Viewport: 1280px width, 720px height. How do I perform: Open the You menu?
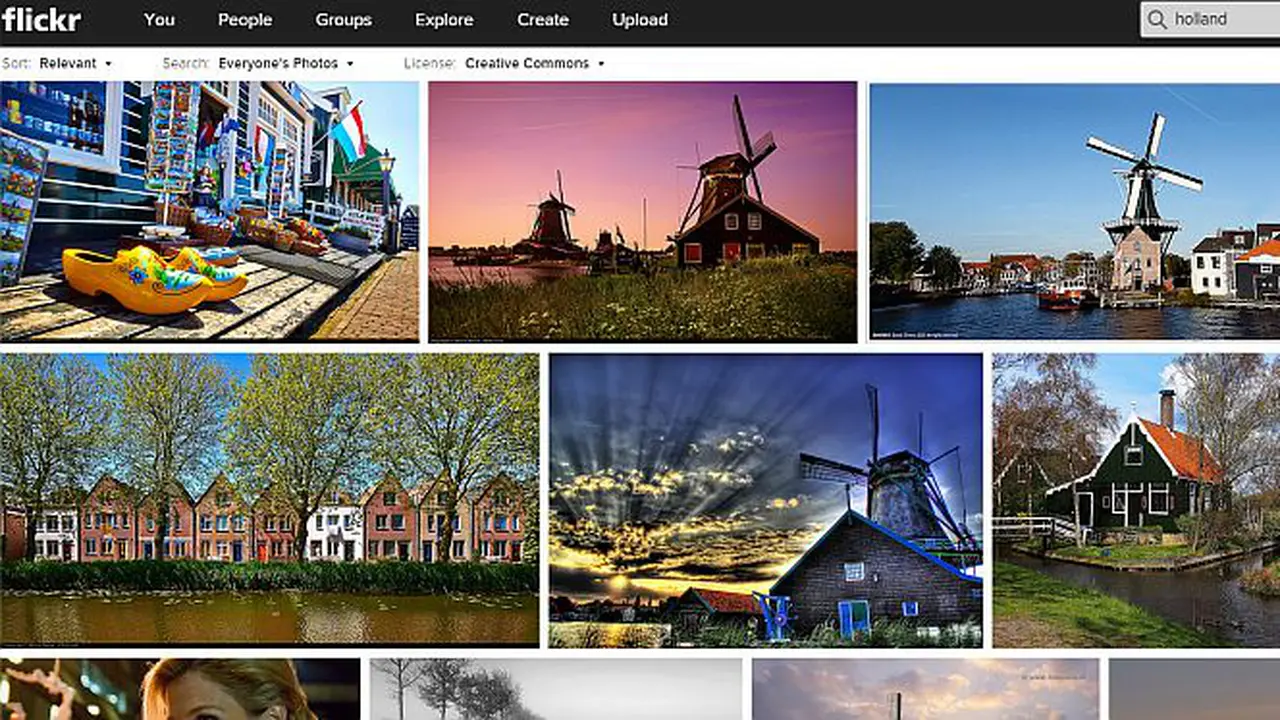coord(159,19)
